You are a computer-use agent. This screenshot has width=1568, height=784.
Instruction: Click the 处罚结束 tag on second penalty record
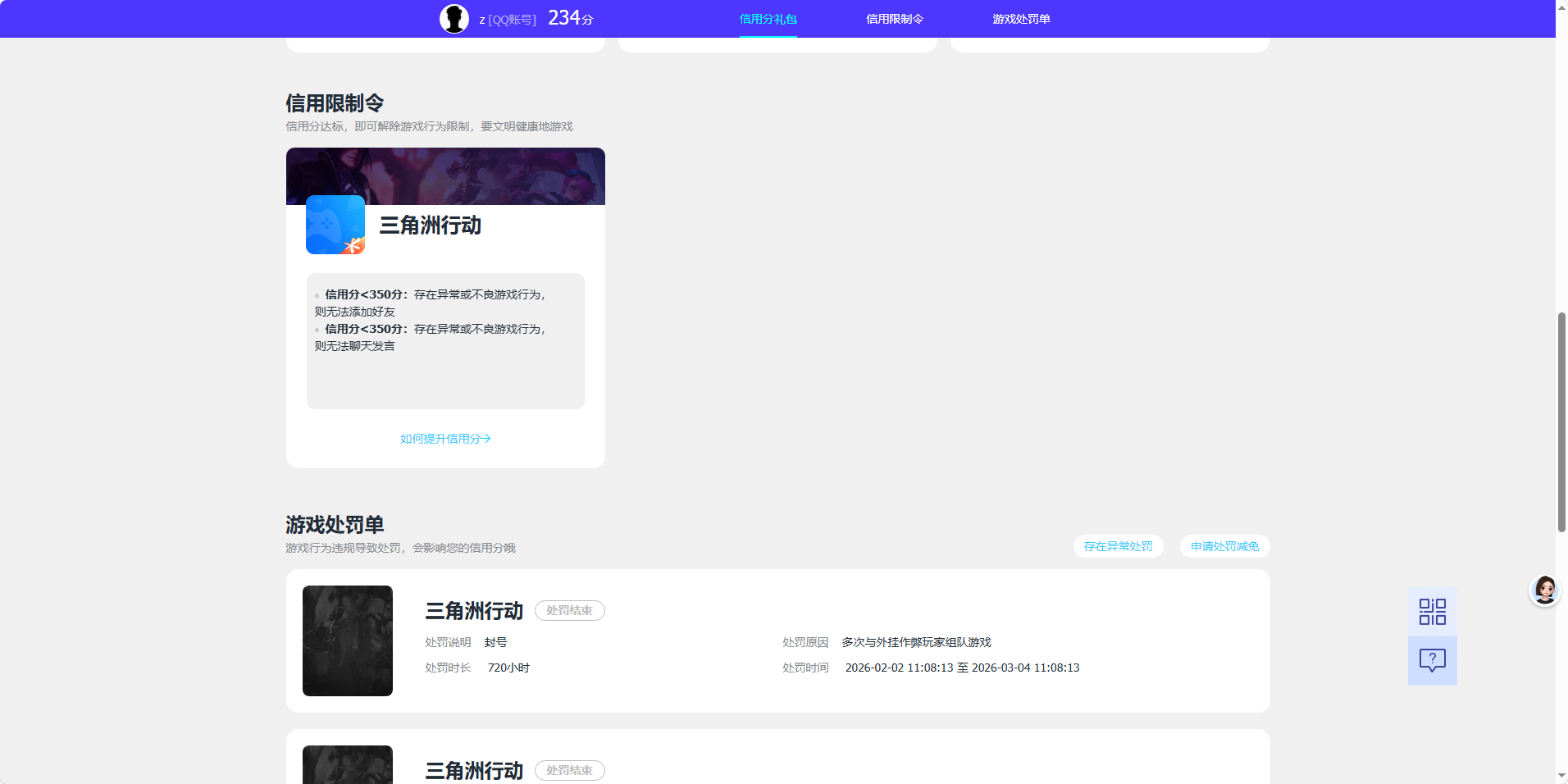[x=570, y=770]
